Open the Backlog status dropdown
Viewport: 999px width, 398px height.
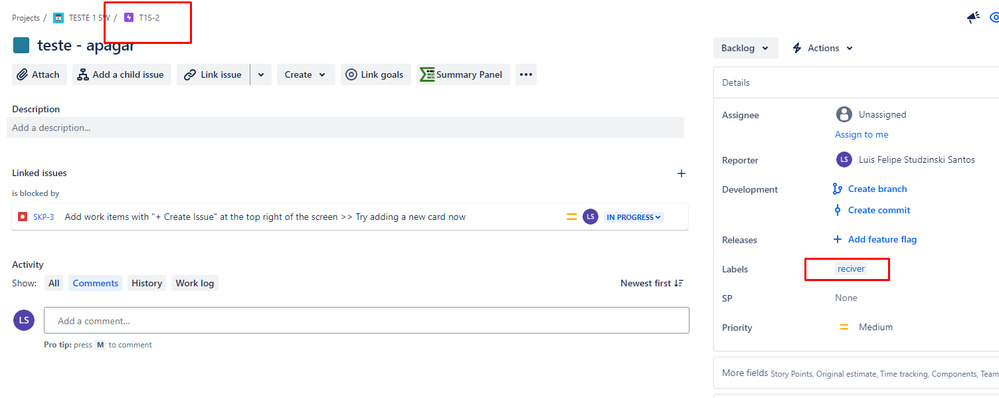click(x=745, y=48)
